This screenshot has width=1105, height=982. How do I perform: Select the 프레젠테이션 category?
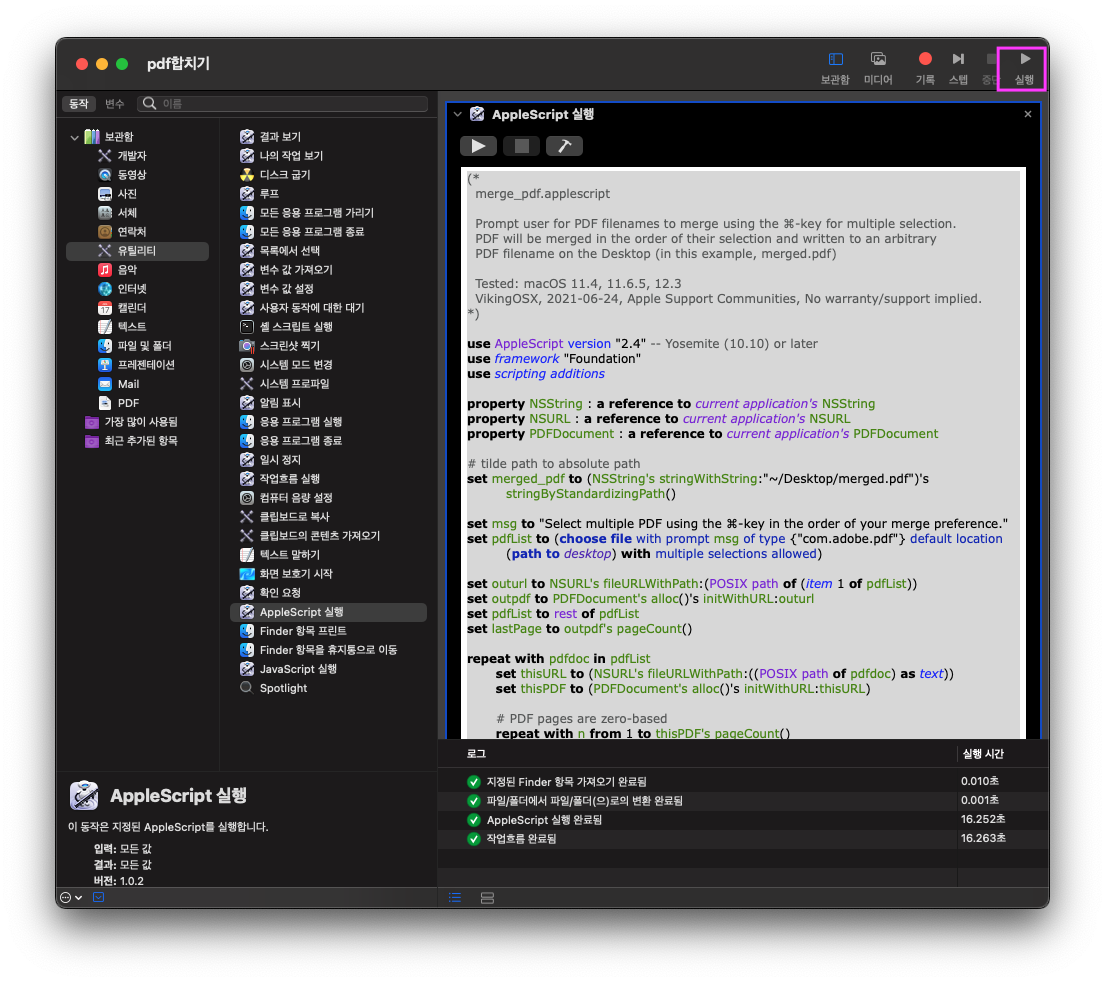[x=146, y=365]
